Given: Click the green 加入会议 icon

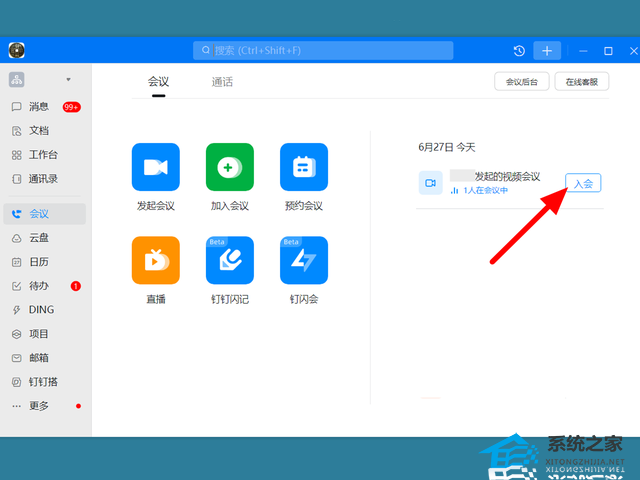Looking at the screenshot, I should click(x=230, y=167).
